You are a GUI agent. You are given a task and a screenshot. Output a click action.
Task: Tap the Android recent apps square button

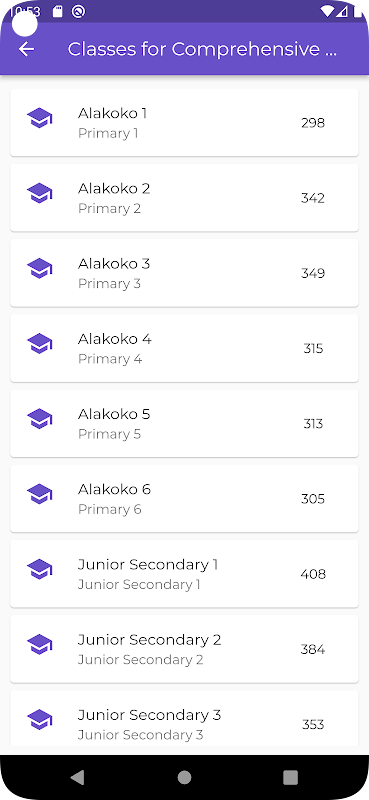(x=290, y=777)
